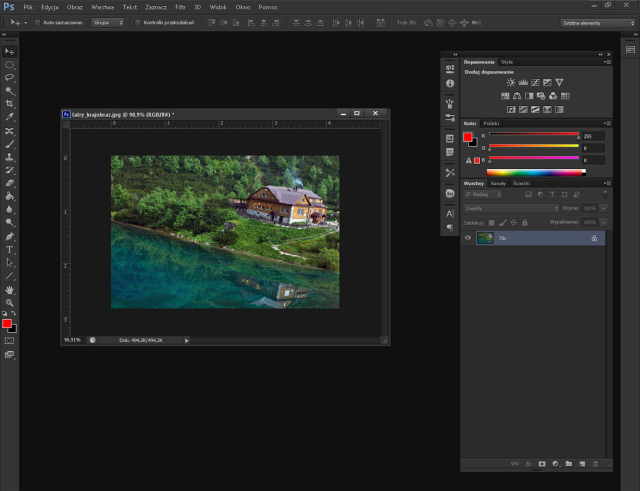Image resolution: width=640 pixels, height=491 pixels.
Task: Add a Levels adjustment
Action: [523, 82]
